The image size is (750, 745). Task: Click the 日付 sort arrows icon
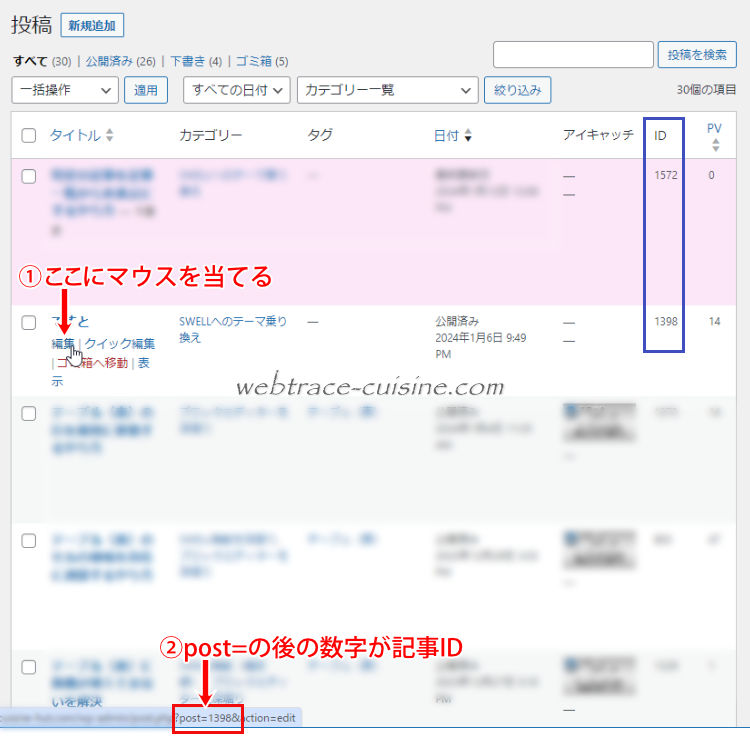click(468, 136)
